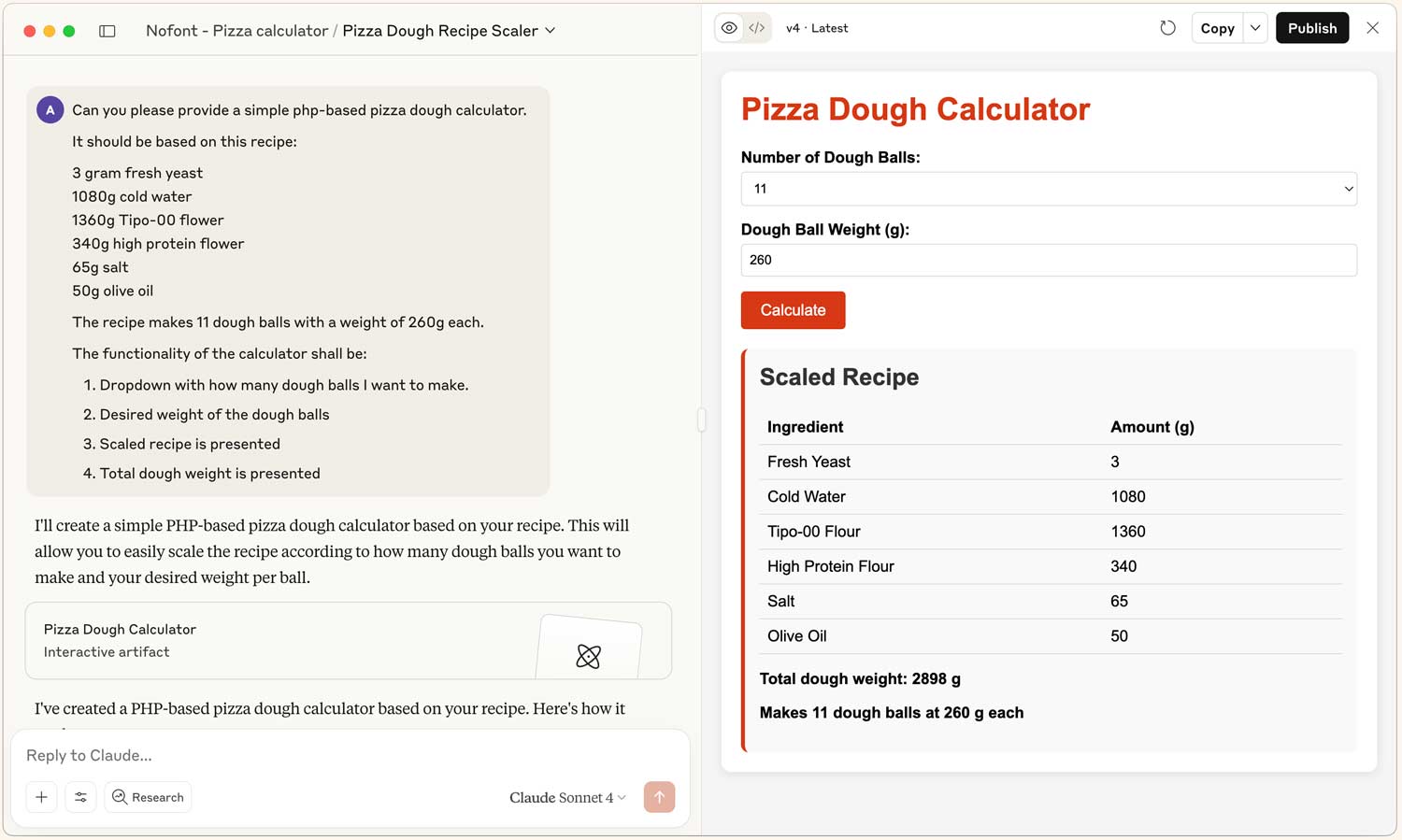Send message with the arrow button
Screen dimensions: 1402x840
point(659,797)
